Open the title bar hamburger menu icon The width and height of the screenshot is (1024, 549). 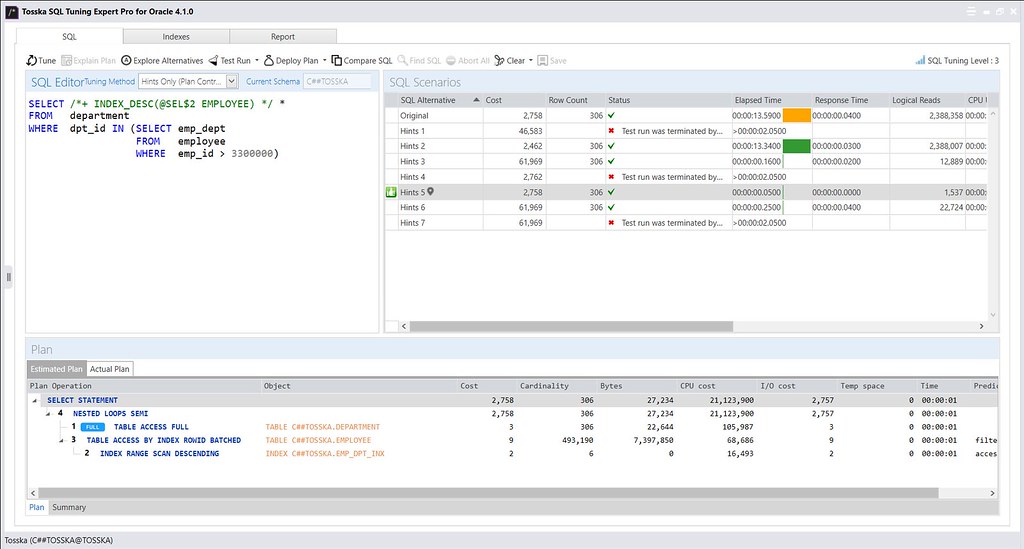coord(971,11)
